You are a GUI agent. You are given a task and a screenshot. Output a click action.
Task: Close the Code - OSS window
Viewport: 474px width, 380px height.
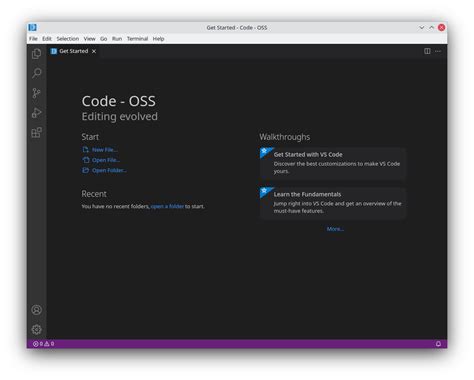tap(441, 27)
